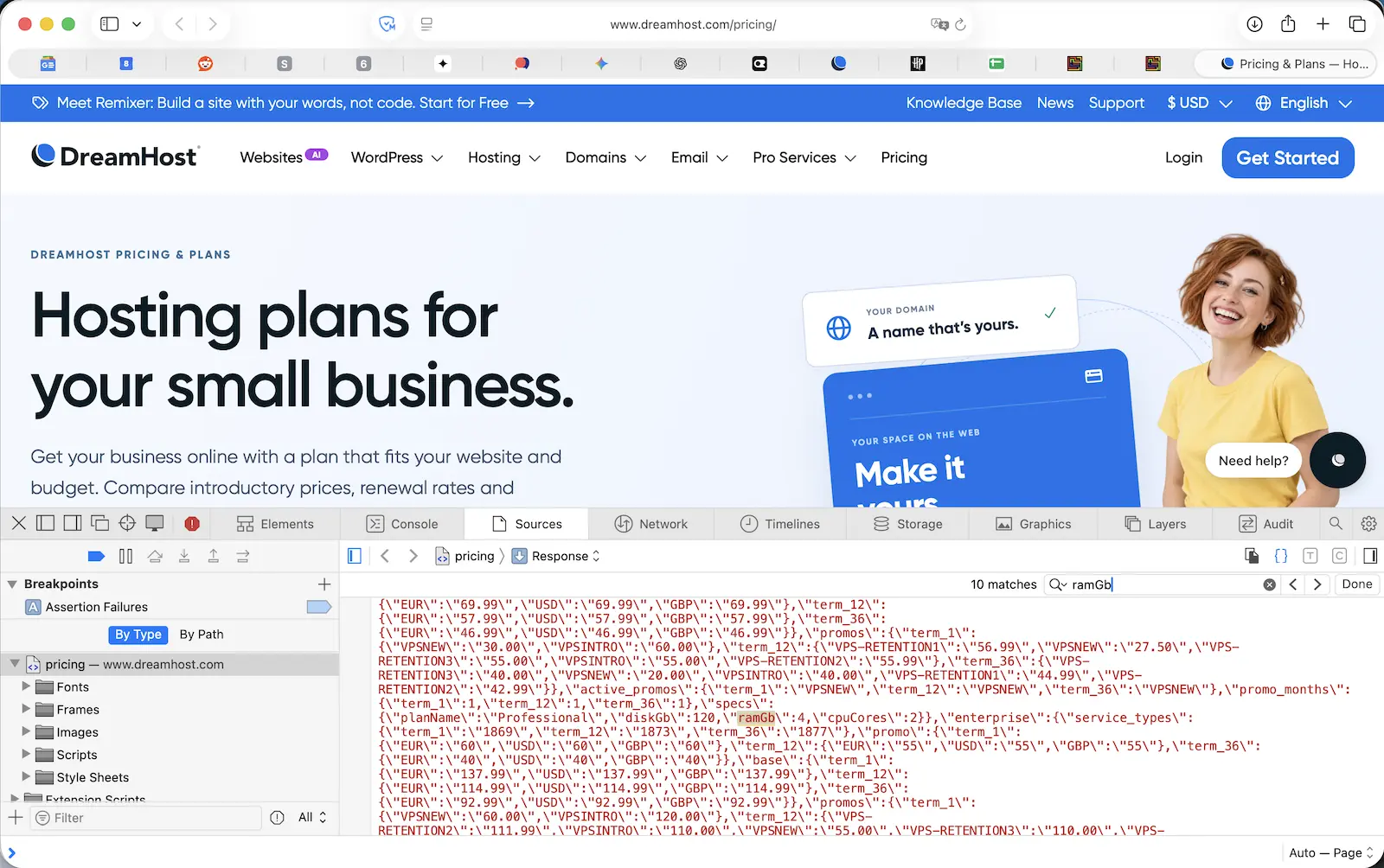Open device settings monitor icon
This screenshot has width=1384, height=868.
pyautogui.click(x=155, y=523)
